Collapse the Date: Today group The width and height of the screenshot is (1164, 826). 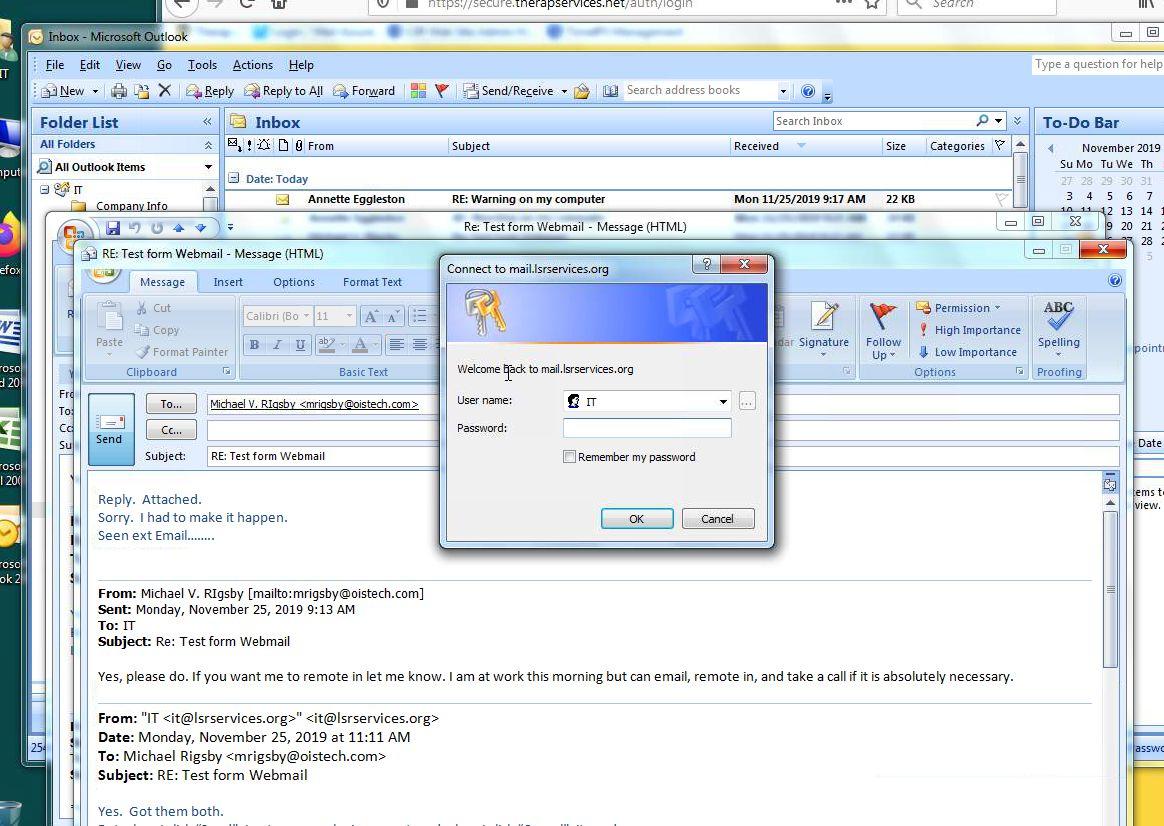[233, 178]
